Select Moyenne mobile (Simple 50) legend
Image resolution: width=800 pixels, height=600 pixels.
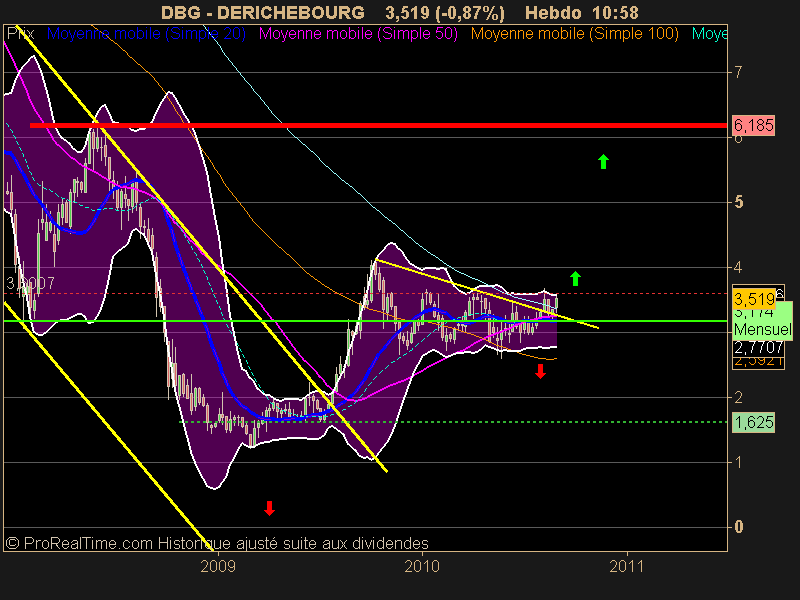click(358, 34)
